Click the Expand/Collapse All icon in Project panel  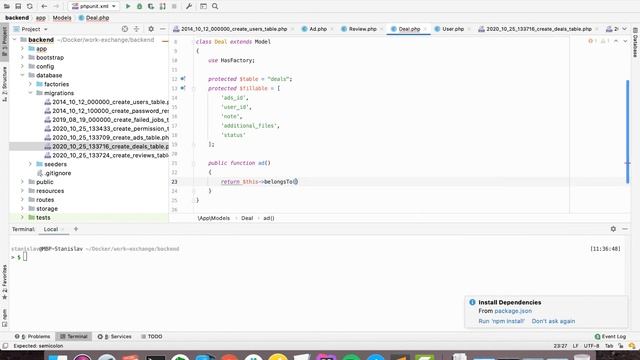click(137, 29)
